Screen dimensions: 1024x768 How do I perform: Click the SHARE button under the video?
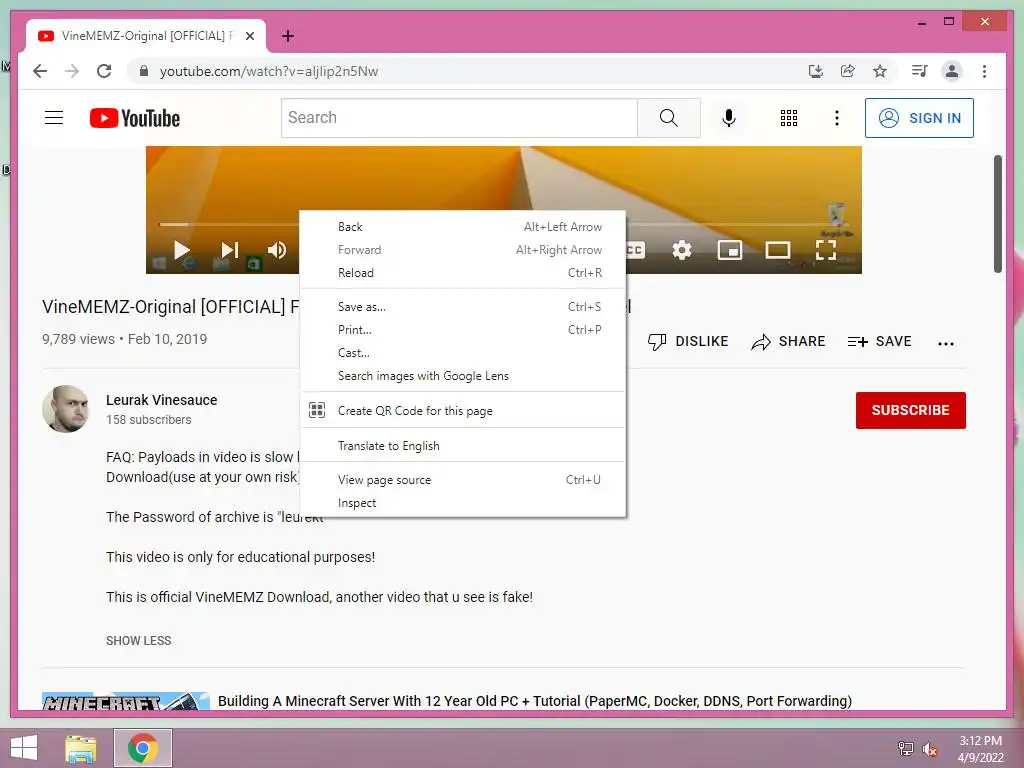point(788,342)
